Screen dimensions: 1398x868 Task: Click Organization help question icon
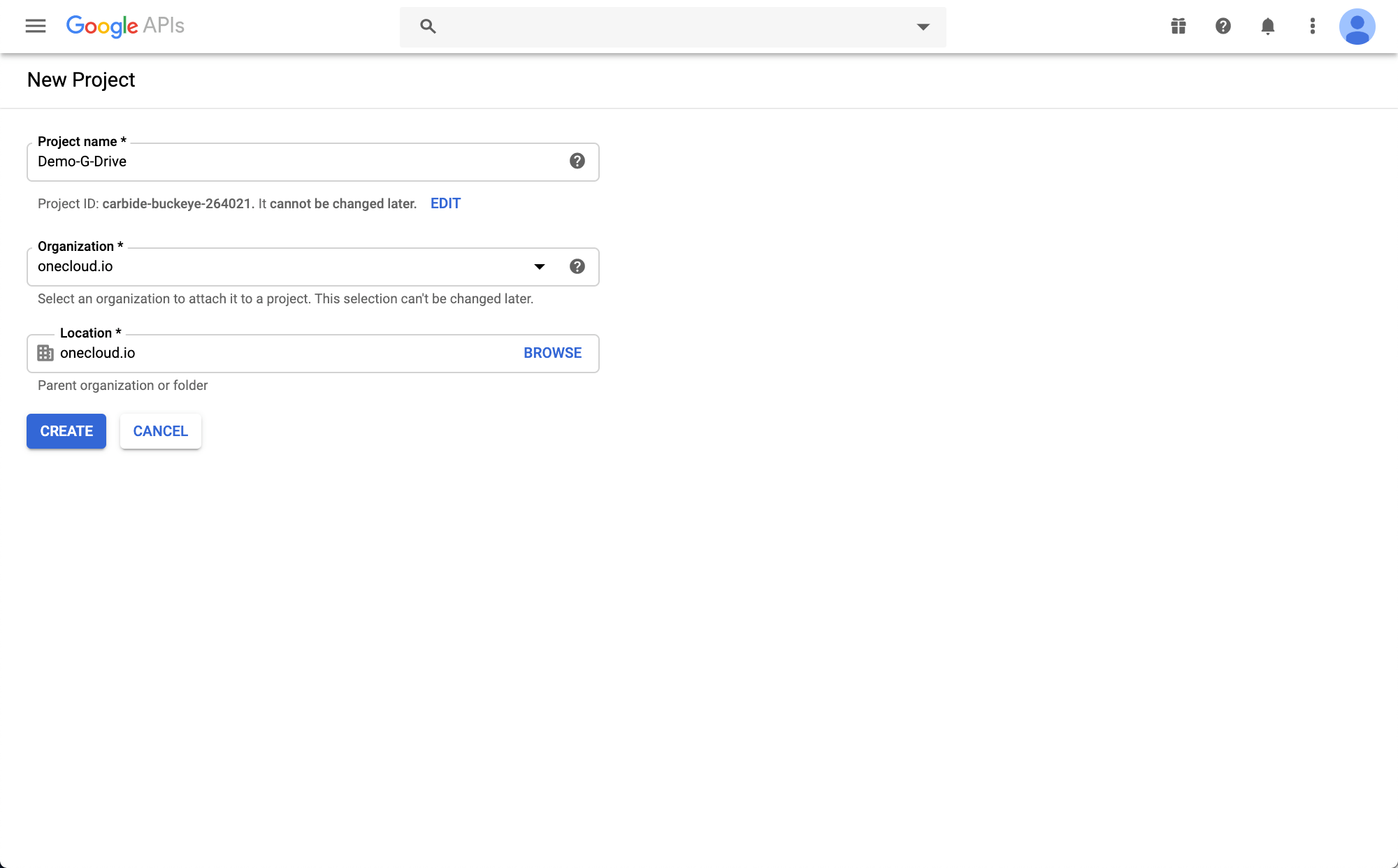(577, 266)
